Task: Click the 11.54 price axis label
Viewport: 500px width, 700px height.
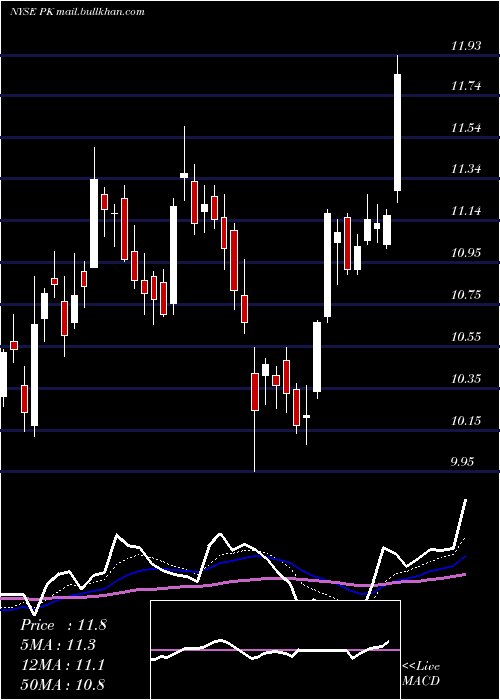Action: pyautogui.click(x=466, y=128)
